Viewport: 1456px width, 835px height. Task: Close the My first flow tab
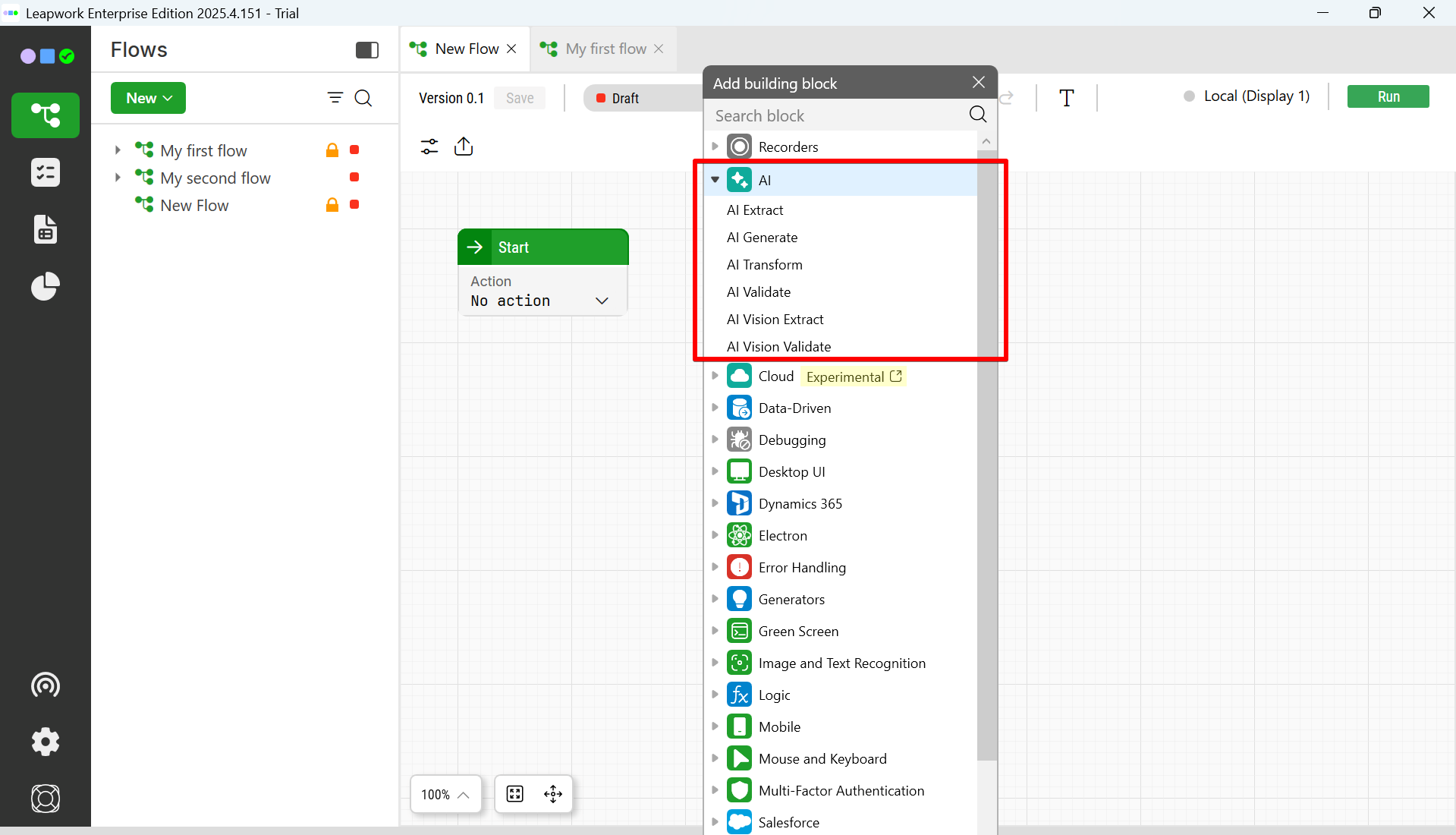tap(659, 49)
